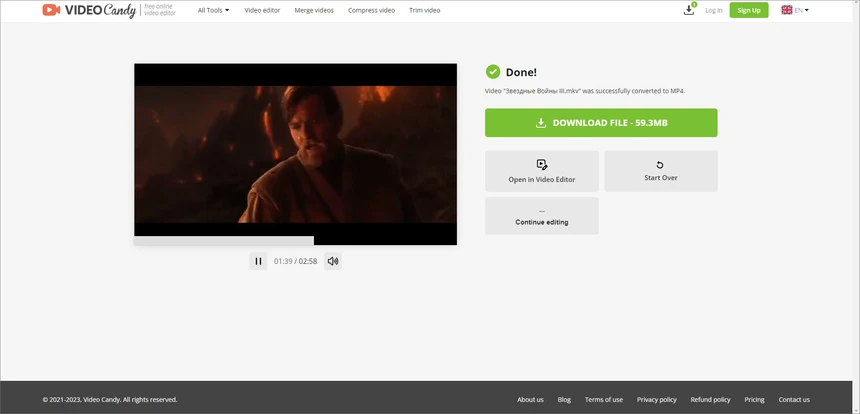Screen dimensions: 860x414
Task: Open the downloads icon in header
Action: pyautogui.click(x=689, y=10)
